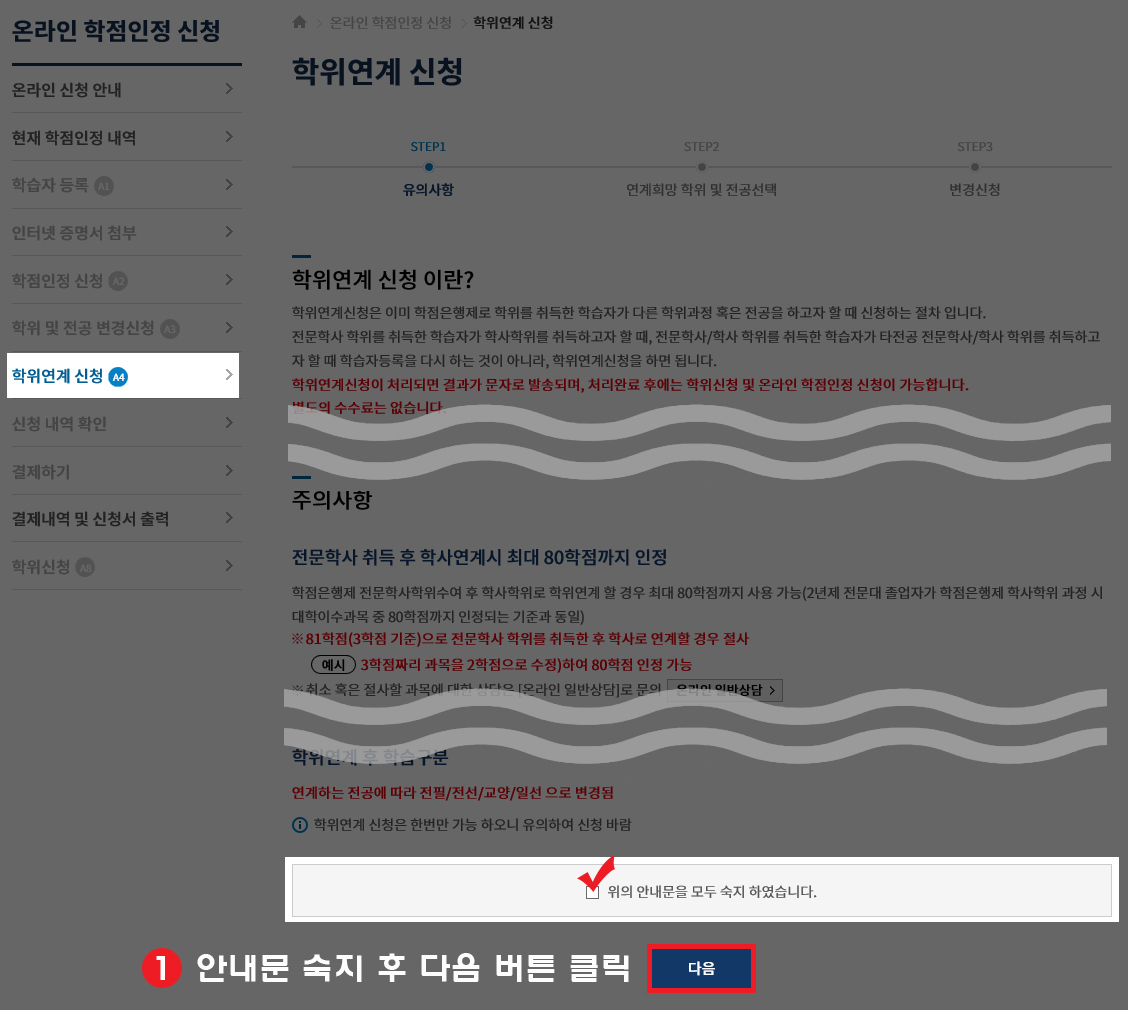Click the 예시 label badge

click(333, 665)
